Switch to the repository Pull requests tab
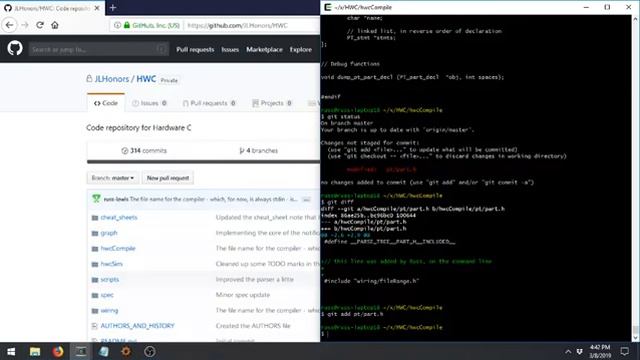The image size is (640, 360). 209,103
